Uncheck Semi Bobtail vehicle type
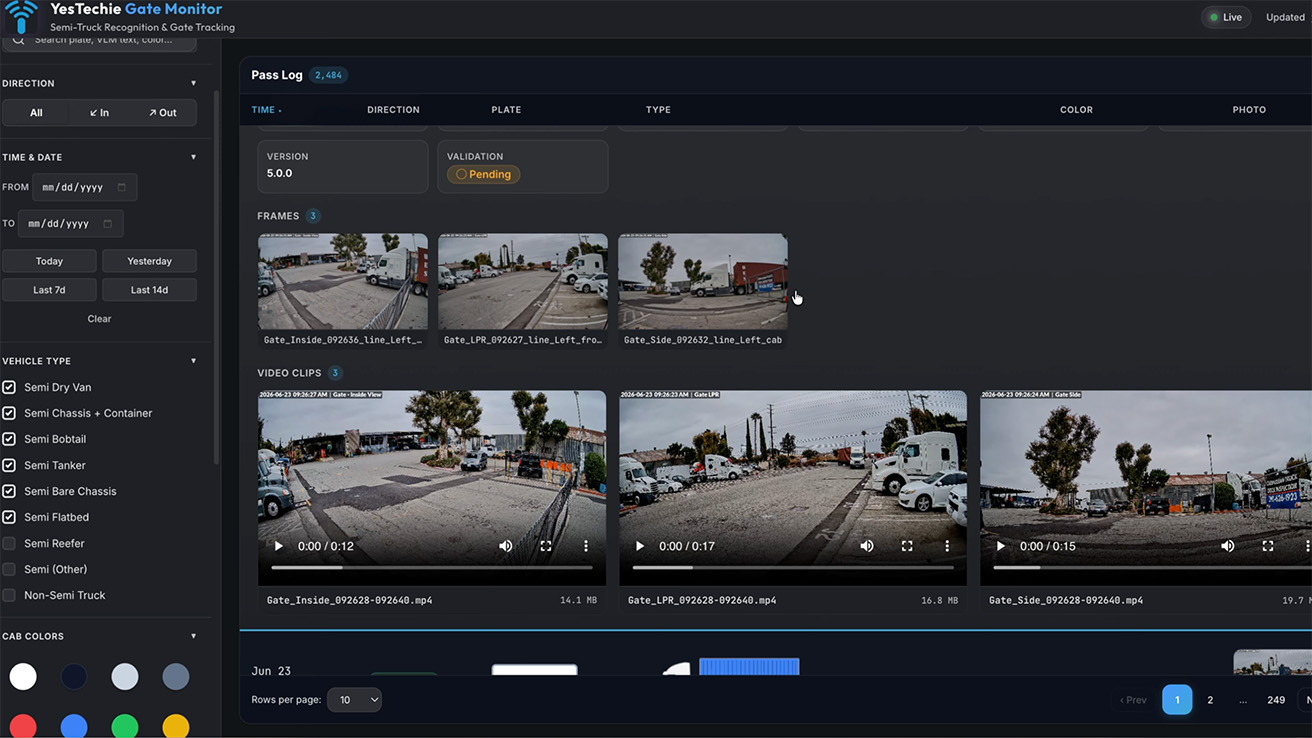This screenshot has height=738, width=1312. (x=9, y=439)
